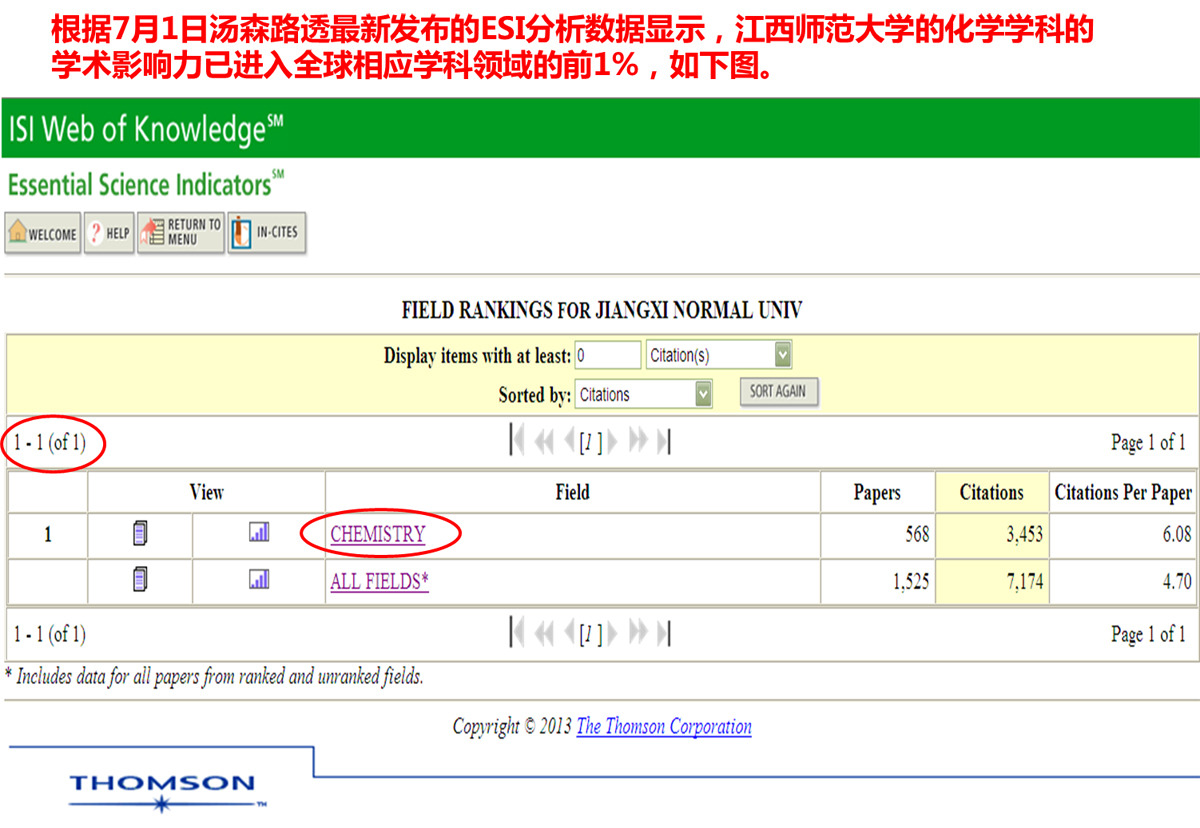This screenshot has height=828, width=1200.
Task: Click The Thomson Corporation link
Action: (x=664, y=727)
